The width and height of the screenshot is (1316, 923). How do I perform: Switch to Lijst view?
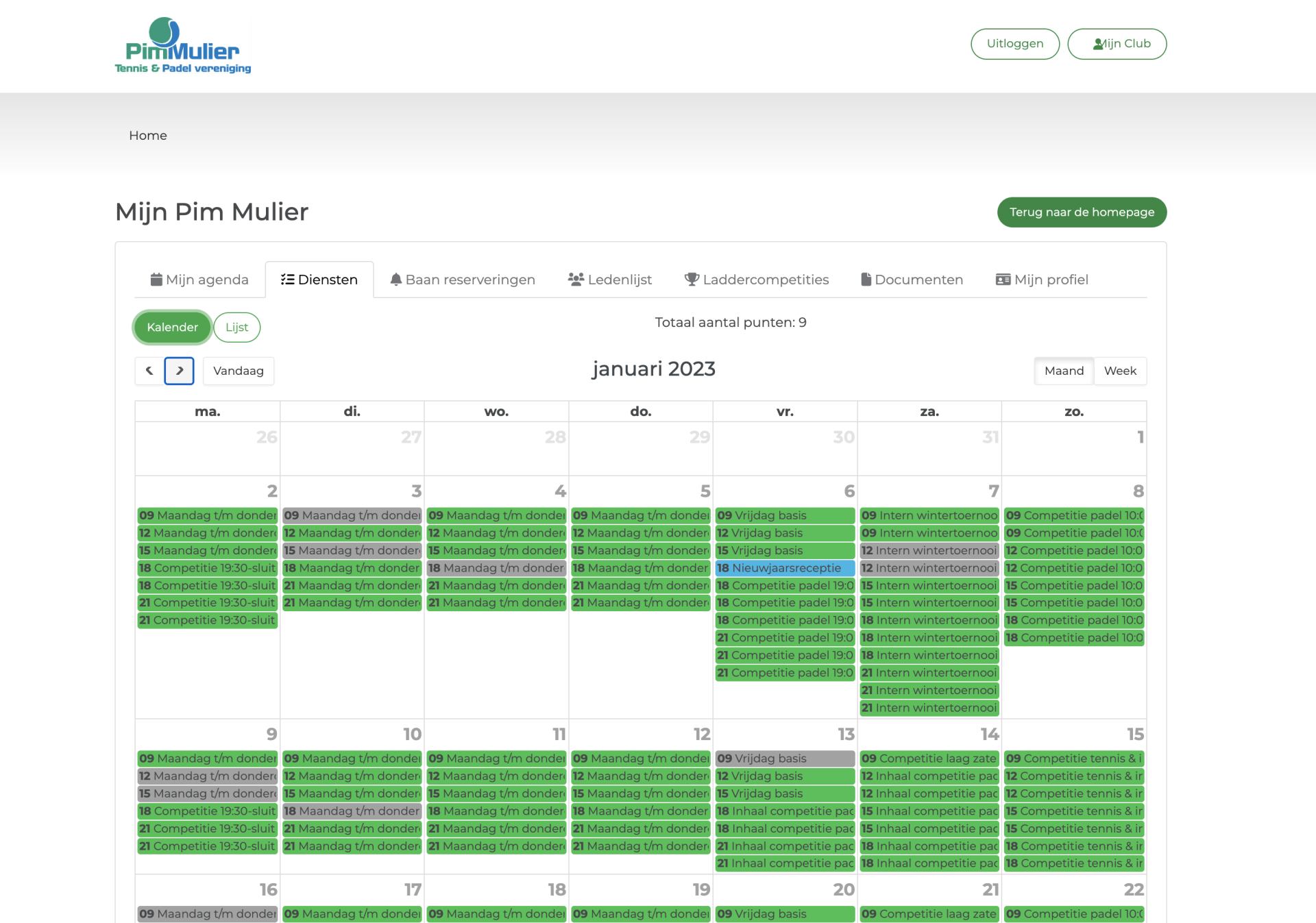pyautogui.click(x=237, y=328)
